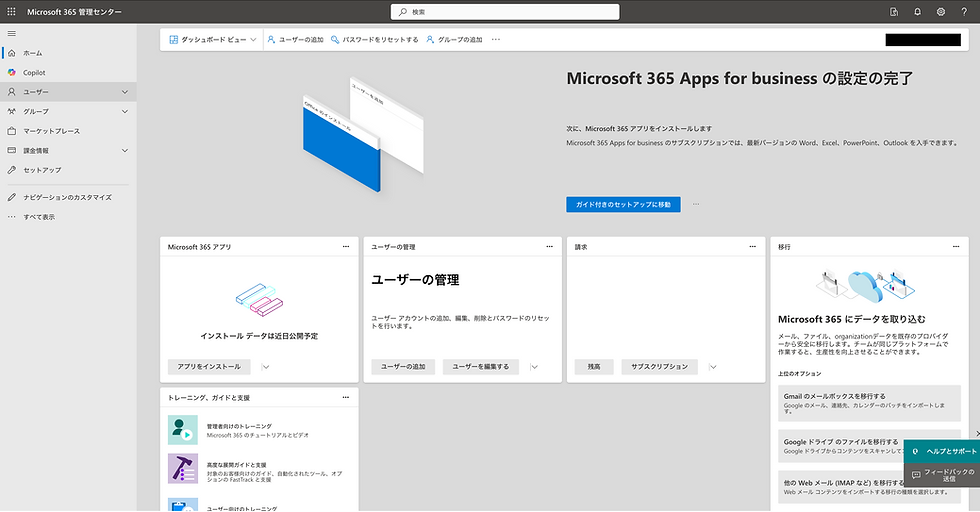Click ガイド付きのセットアップに移動 button
This screenshot has width=980, height=512.
click(623, 204)
